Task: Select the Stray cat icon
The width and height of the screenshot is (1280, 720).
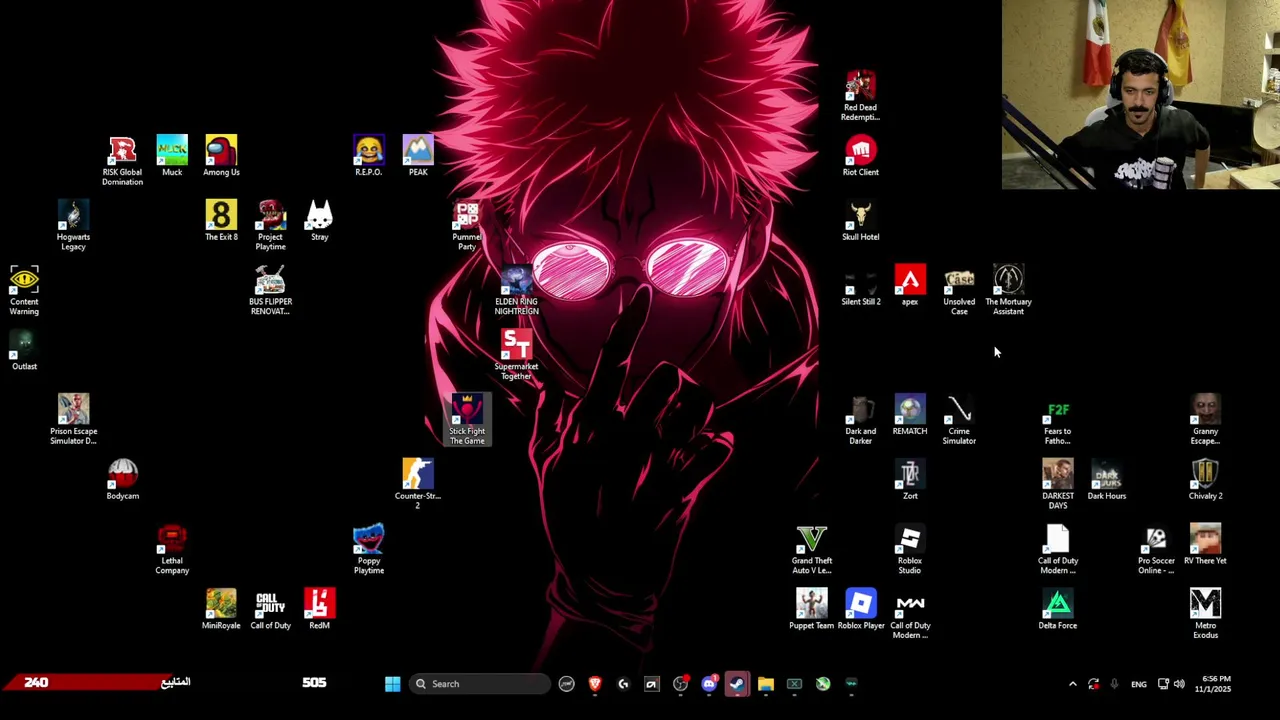Action: tap(319, 222)
